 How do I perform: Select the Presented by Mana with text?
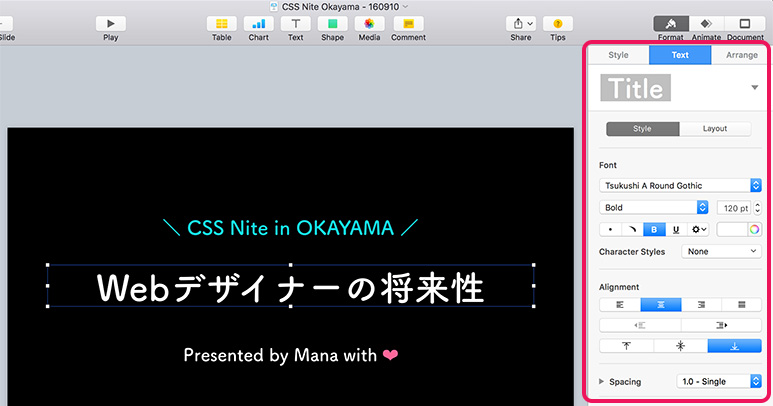pyautogui.click(x=280, y=355)
